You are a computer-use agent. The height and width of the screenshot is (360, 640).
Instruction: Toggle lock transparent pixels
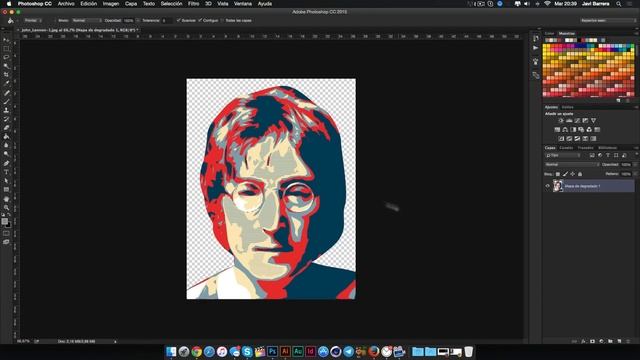pos(558,174)
